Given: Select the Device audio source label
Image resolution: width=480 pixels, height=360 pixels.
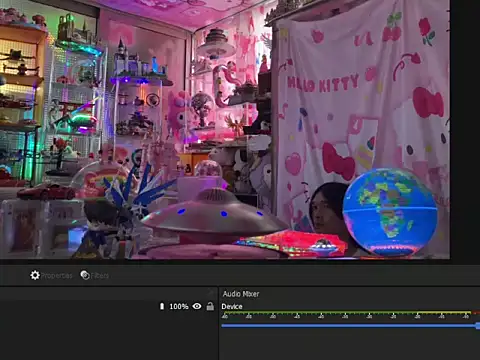Looking at the screenshot, I should pos(232,306).
